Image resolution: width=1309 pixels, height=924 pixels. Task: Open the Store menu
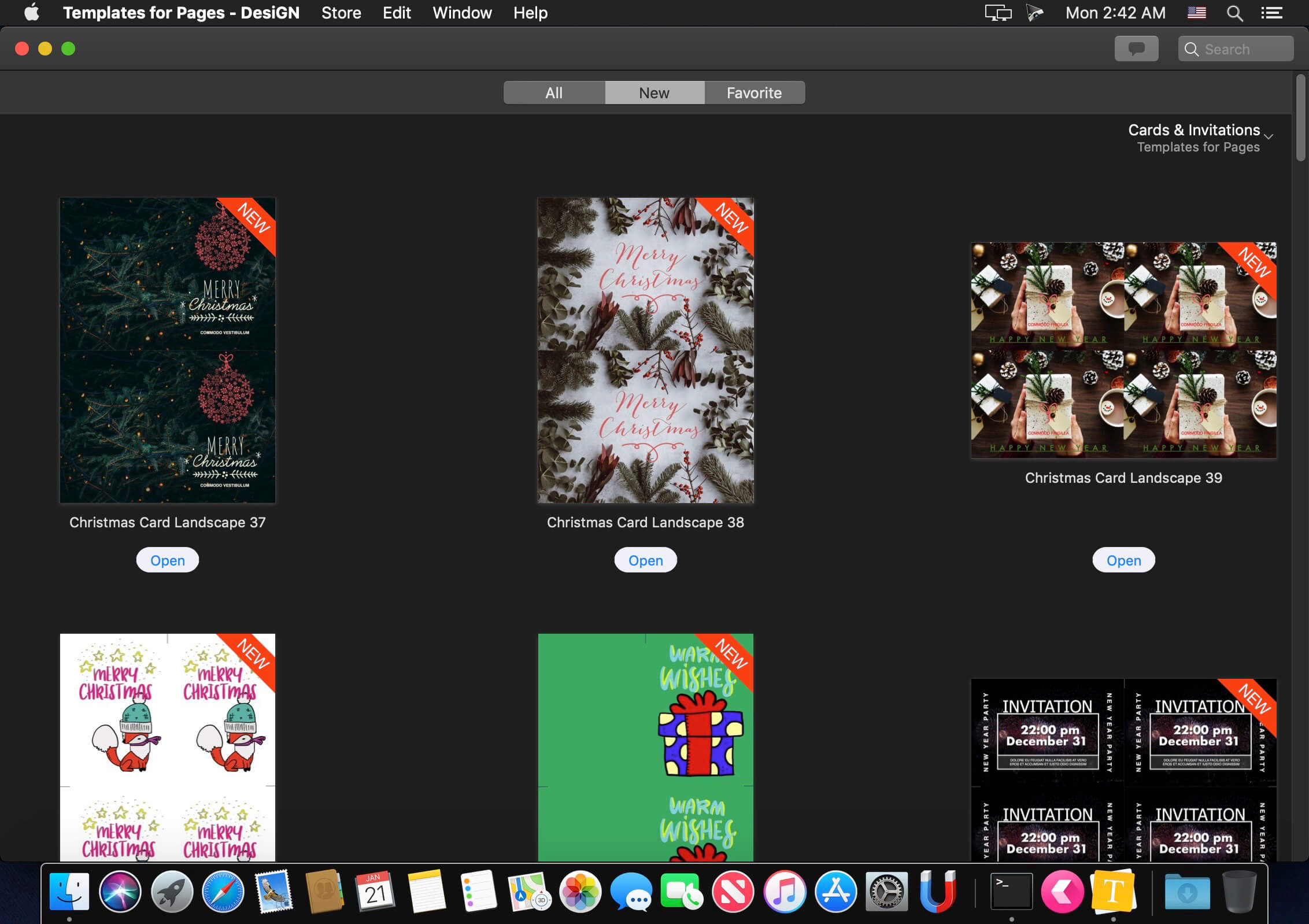click(341, 13)
